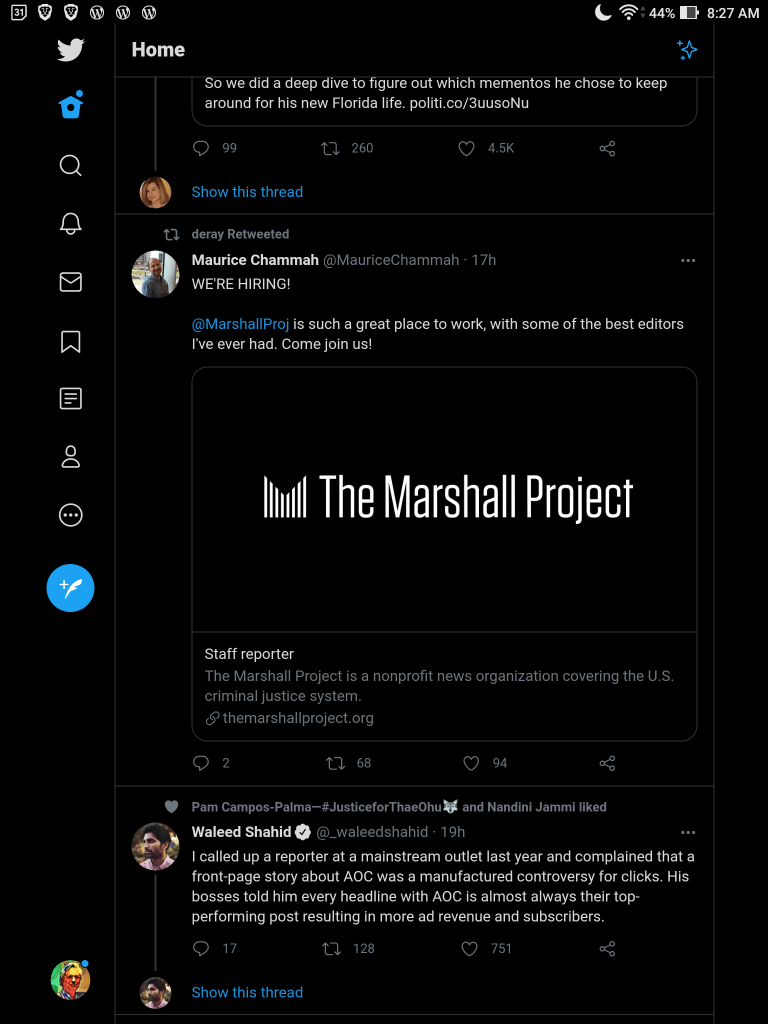This screenshot has height=1024, width=768.
Task: Open Lists icon in sidebar
Action: [70, 399]
